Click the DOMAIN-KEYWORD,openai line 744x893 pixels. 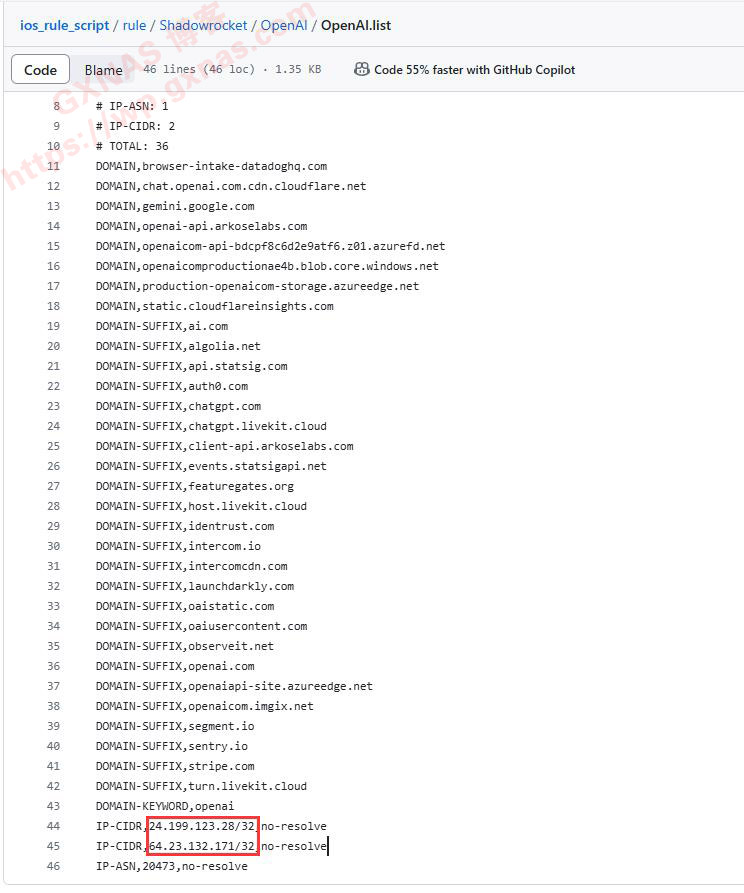pyautogui.click(x=164, y=806)
